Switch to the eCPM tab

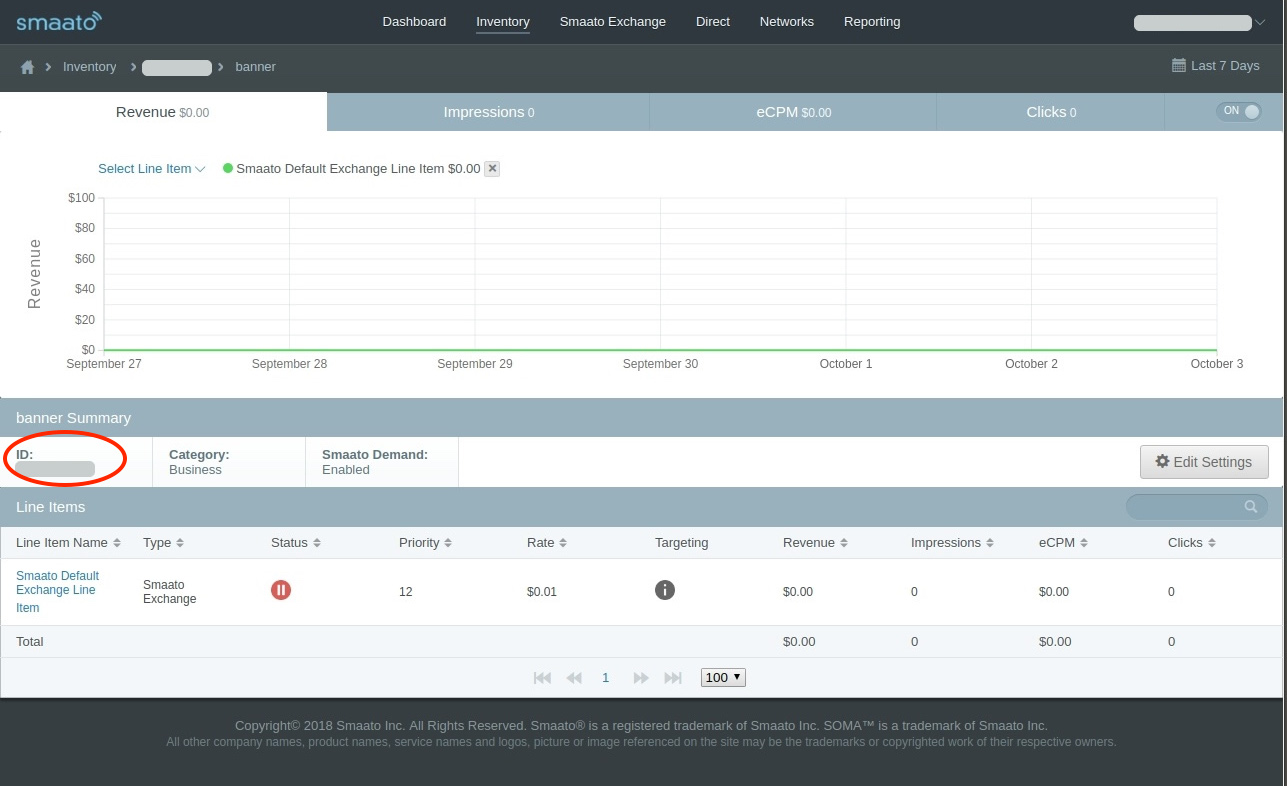pyautogui.click(x=792, y=112)
